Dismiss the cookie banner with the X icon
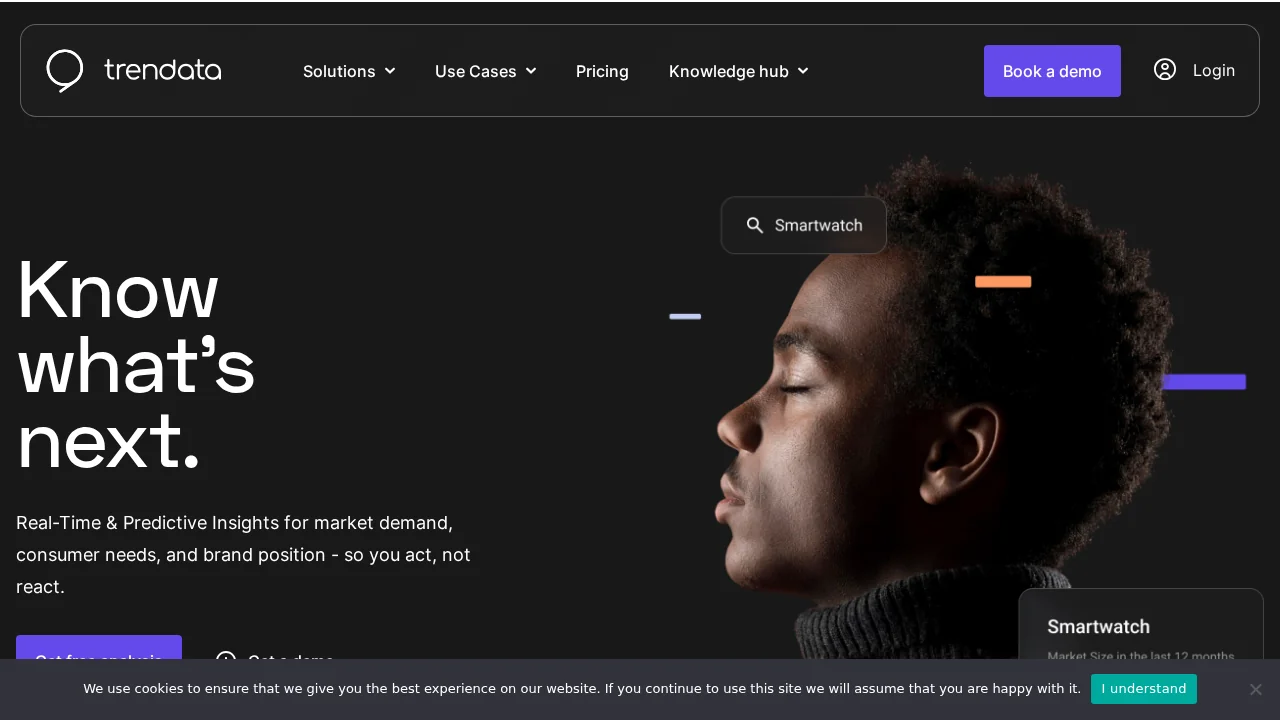 [x=1256, y=689]
